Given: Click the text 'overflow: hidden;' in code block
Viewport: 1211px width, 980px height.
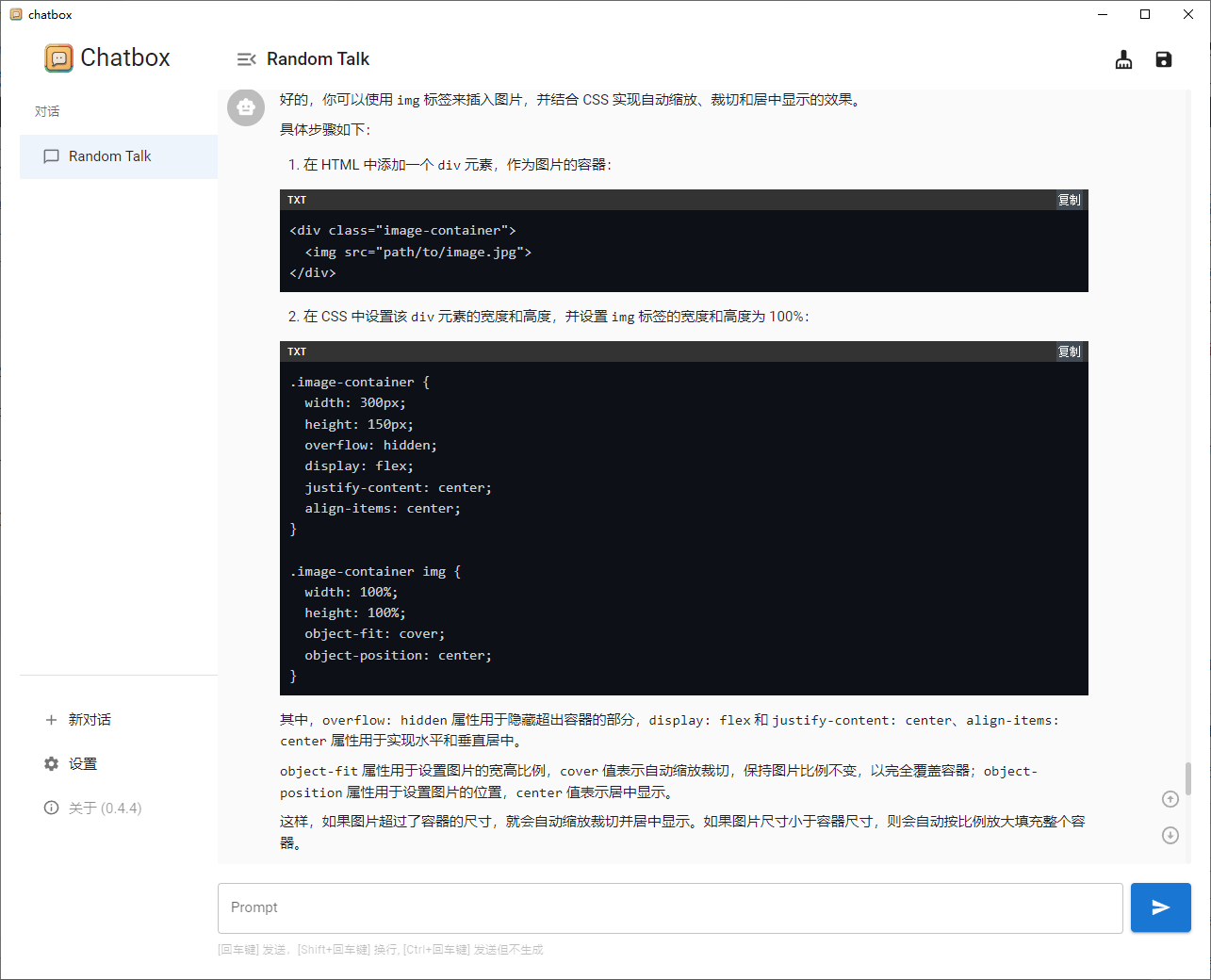Looking at the screenshot, I should click(370, 446).
